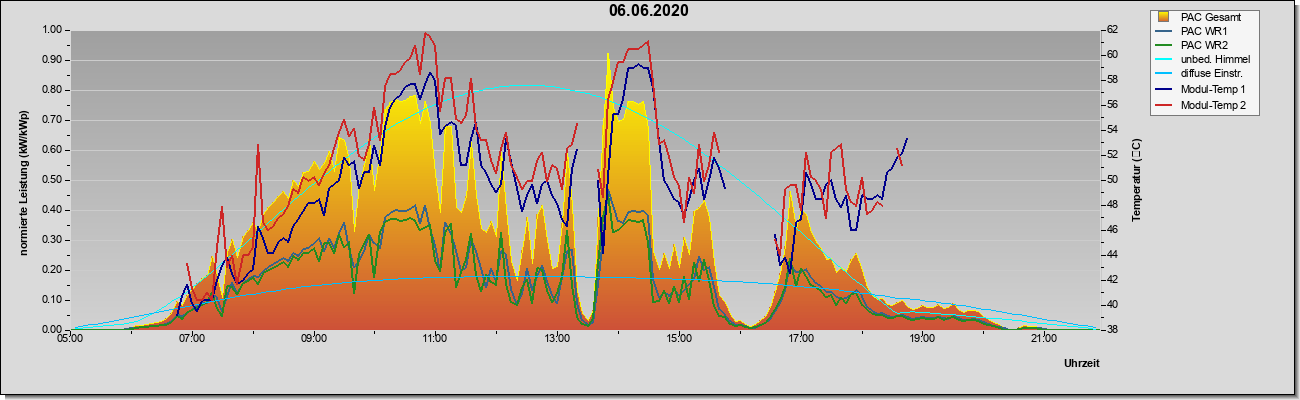Click the PAC WR1 legend line marker
This screenshot has height=400, width=1300.
(1163, 31)
